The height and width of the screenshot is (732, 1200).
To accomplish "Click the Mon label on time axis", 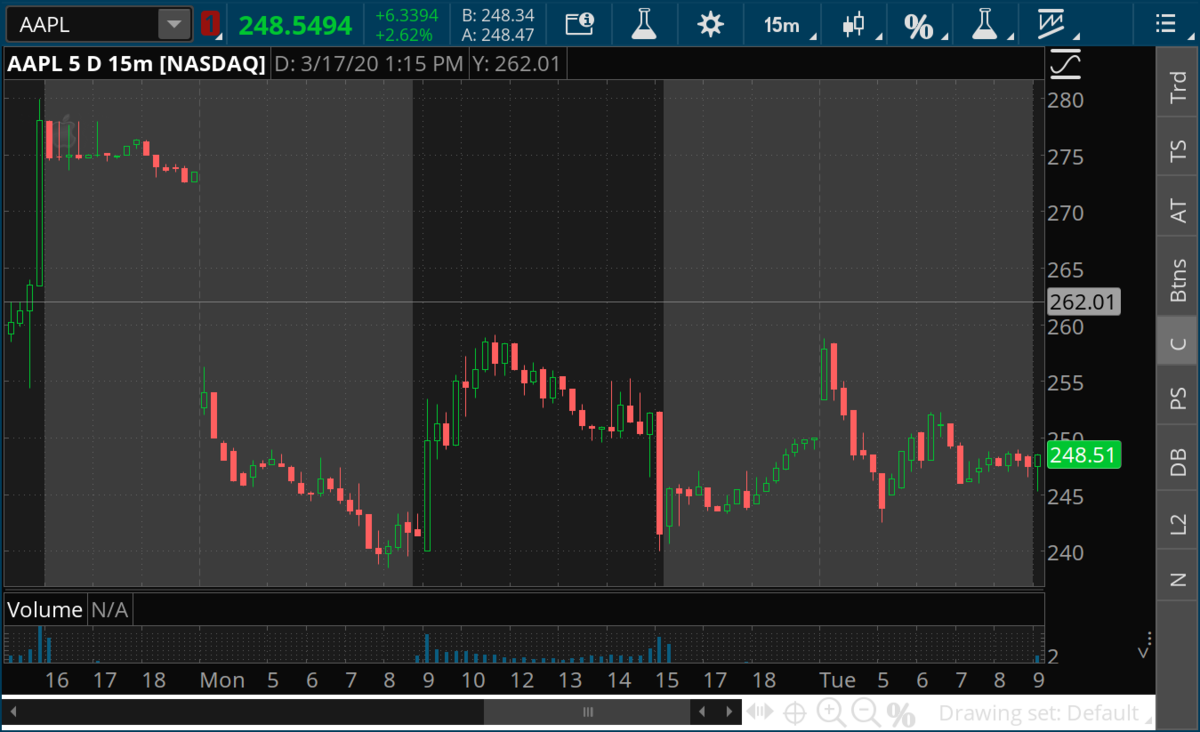I will pos(222,680).
